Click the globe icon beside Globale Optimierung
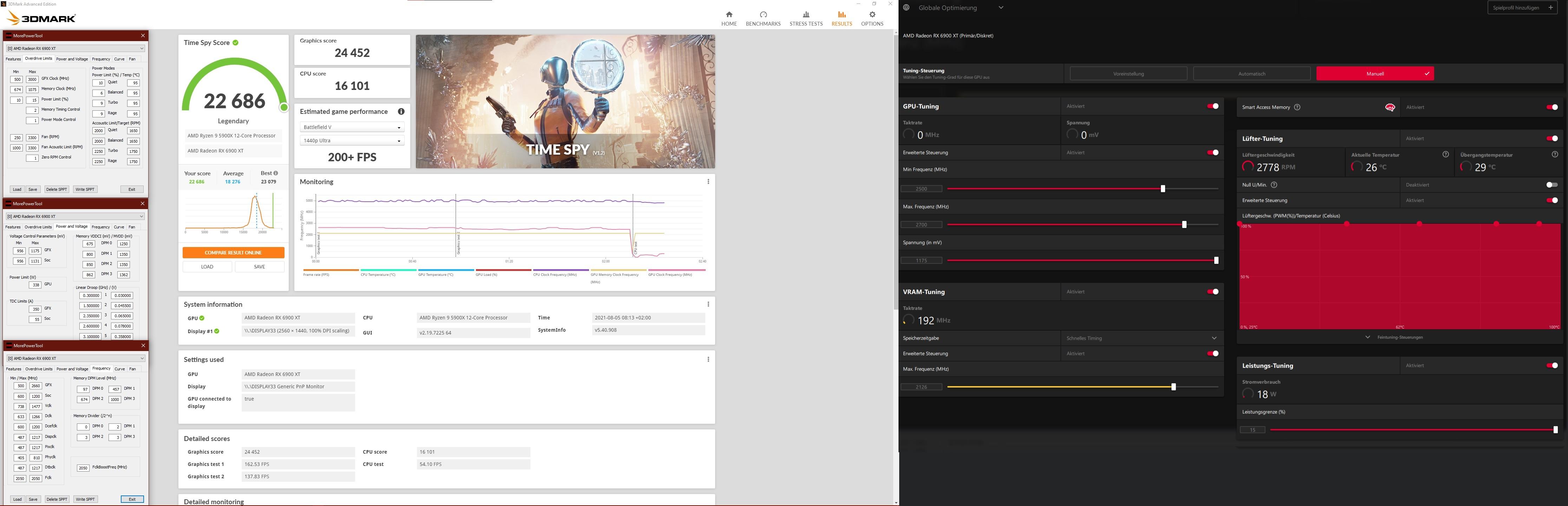This screenshot has height=506, width=1568. (x=906, y=8)
